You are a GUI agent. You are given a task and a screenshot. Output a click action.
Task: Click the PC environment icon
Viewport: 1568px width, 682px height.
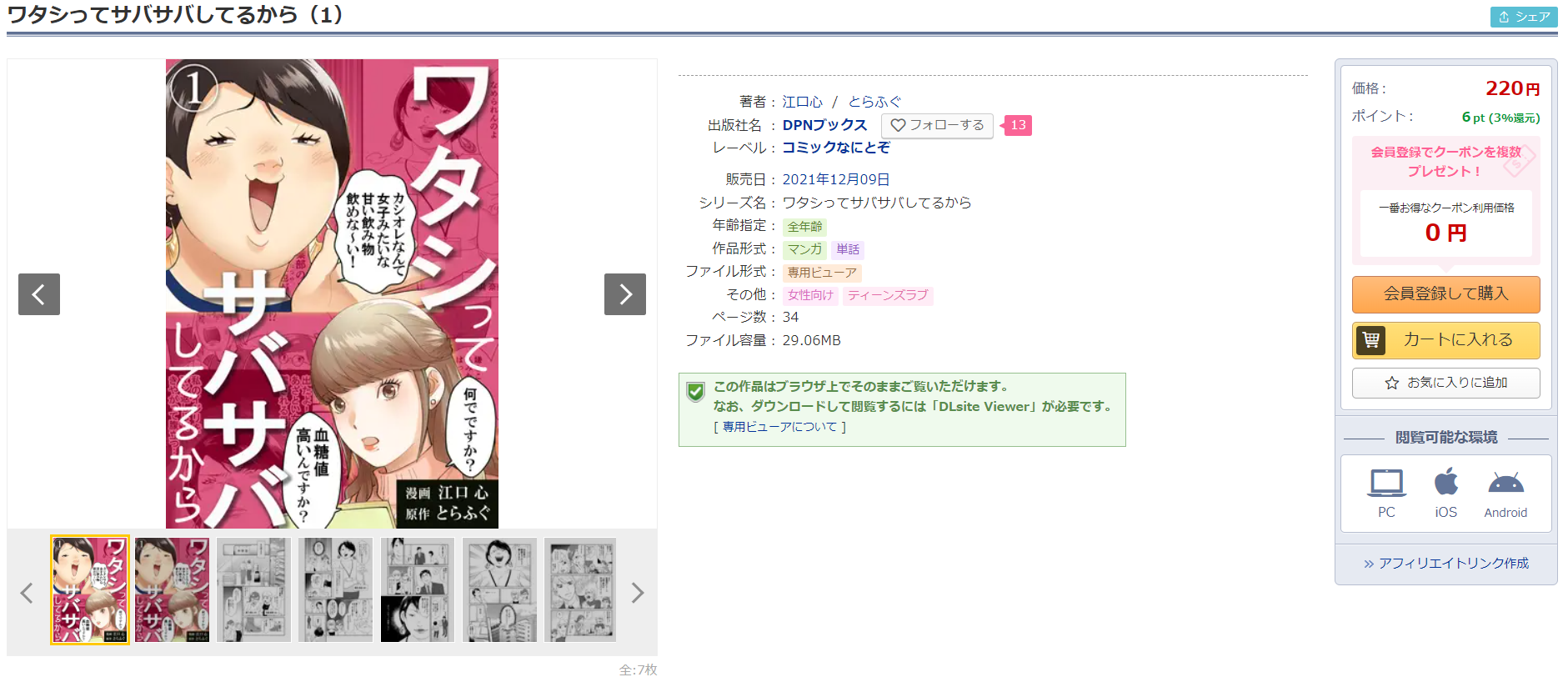[1386, 484]
